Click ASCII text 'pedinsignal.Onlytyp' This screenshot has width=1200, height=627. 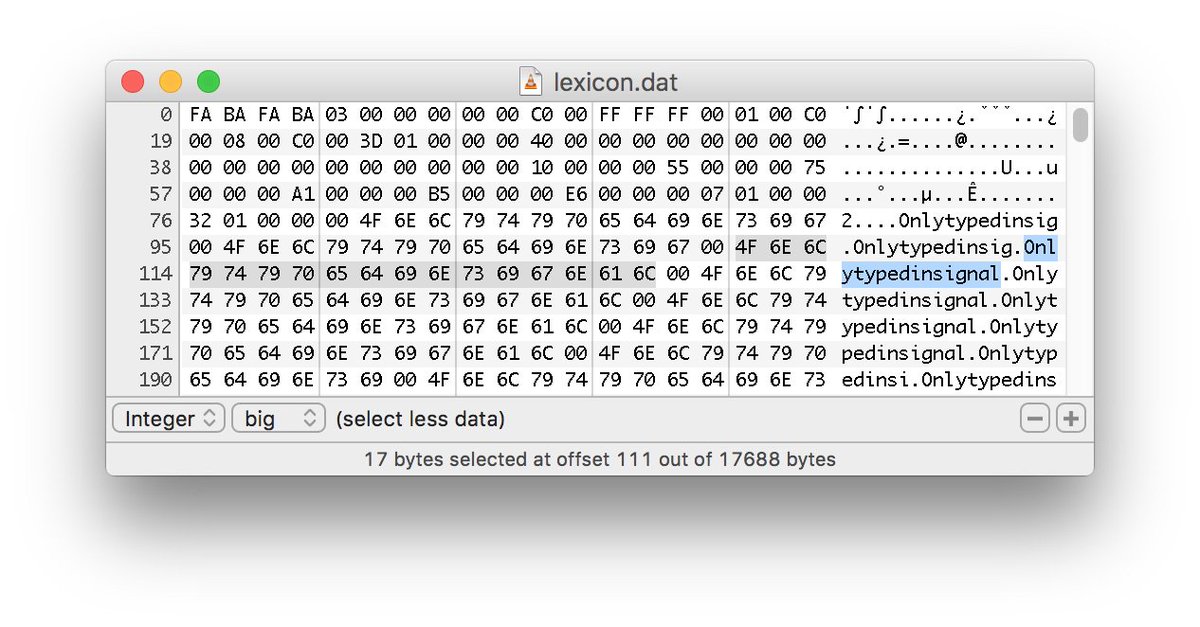(x=949, y=353)
